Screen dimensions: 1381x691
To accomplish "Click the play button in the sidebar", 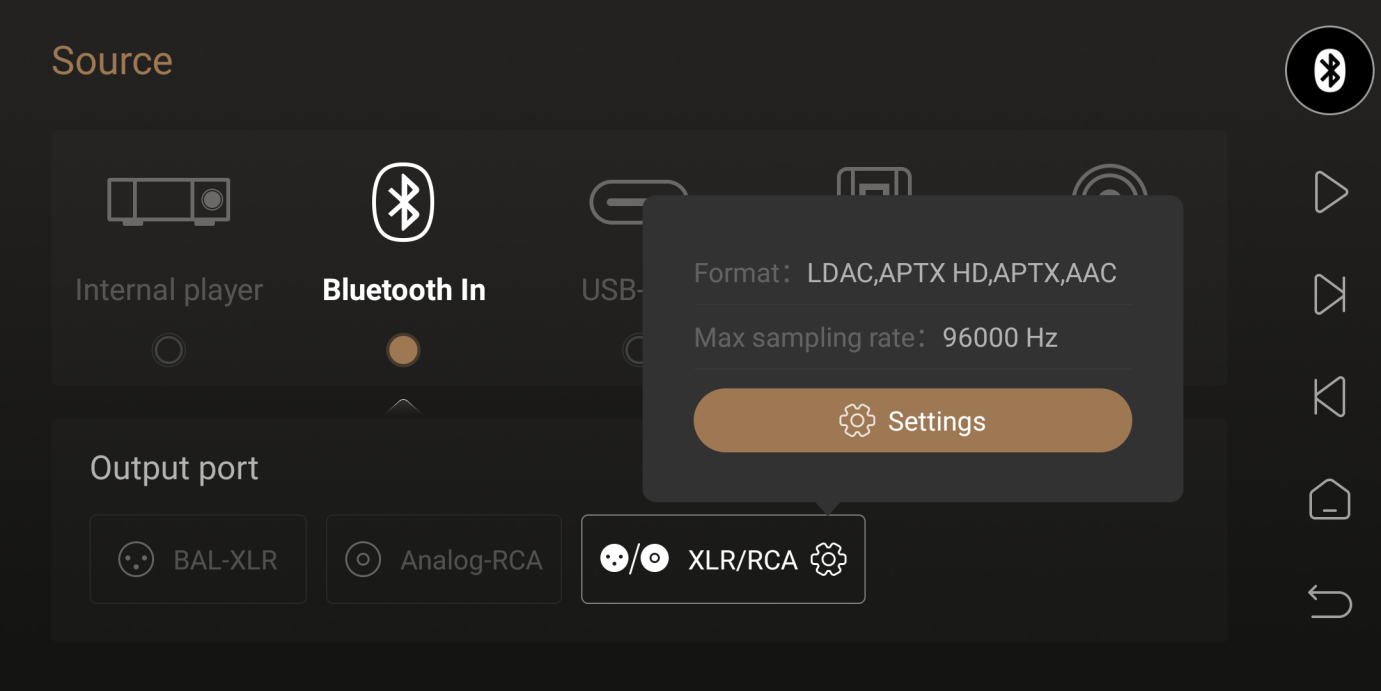I will (1330, 192).
